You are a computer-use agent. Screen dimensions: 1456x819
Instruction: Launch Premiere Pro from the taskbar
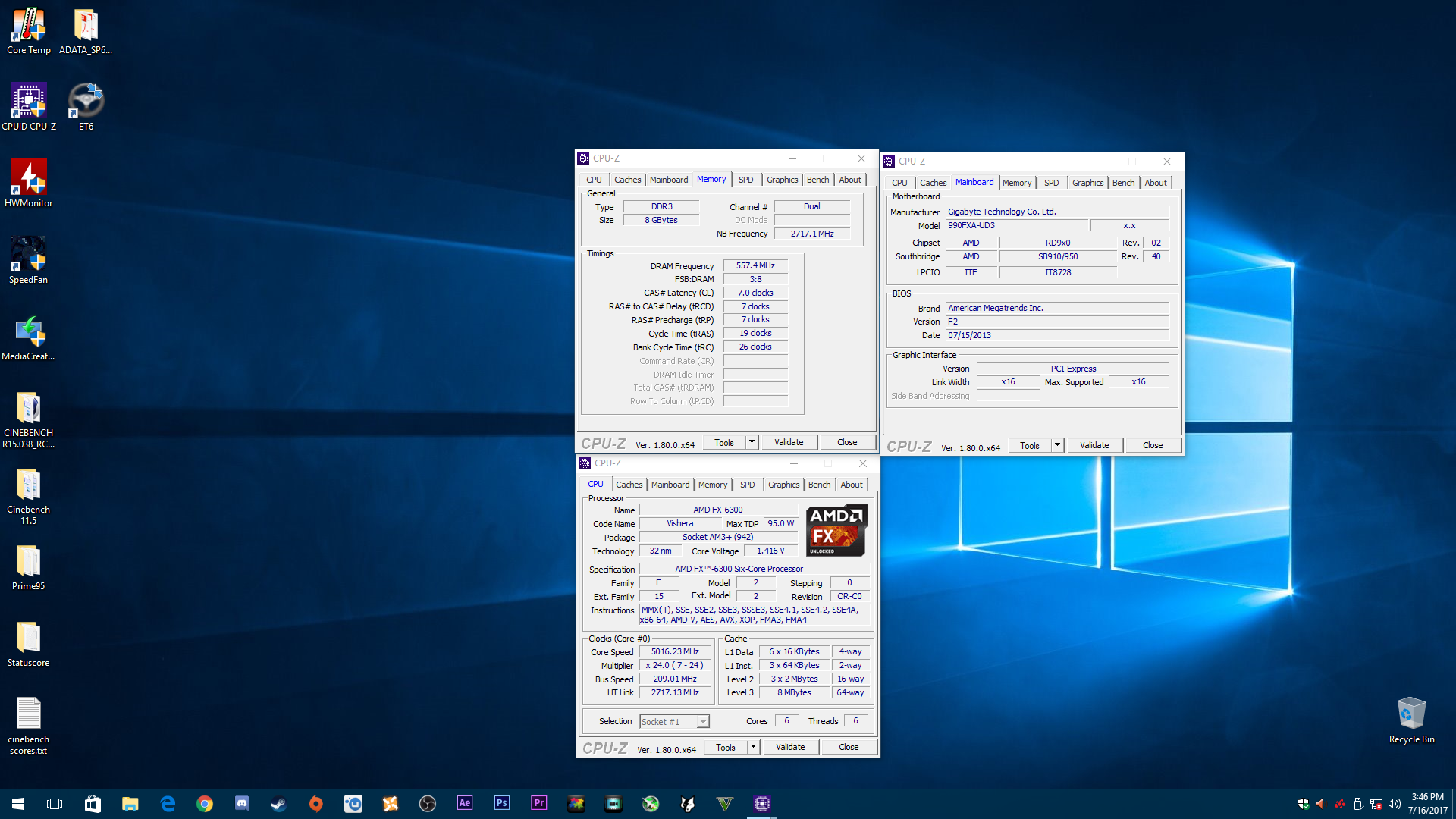(539, 804)
